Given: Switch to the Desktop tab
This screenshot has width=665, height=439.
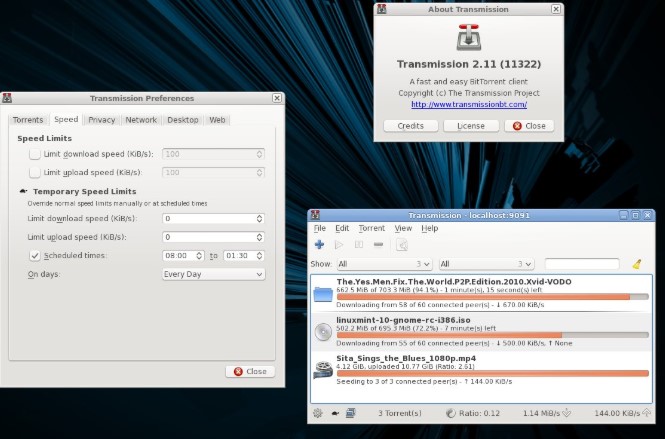Looking at the screenshot, I should click(x=183, y=120).
